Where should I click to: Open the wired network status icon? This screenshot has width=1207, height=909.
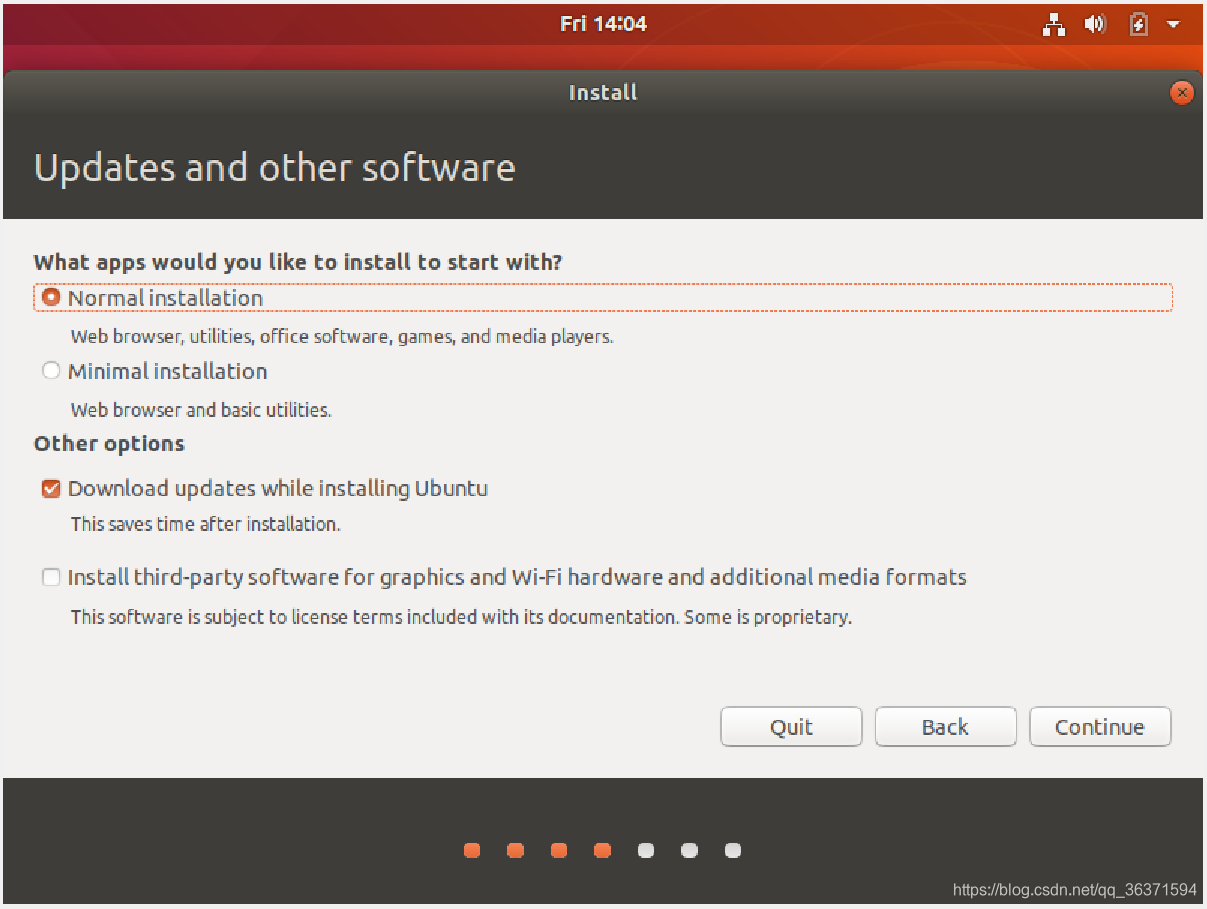[x=1054, y=24]
